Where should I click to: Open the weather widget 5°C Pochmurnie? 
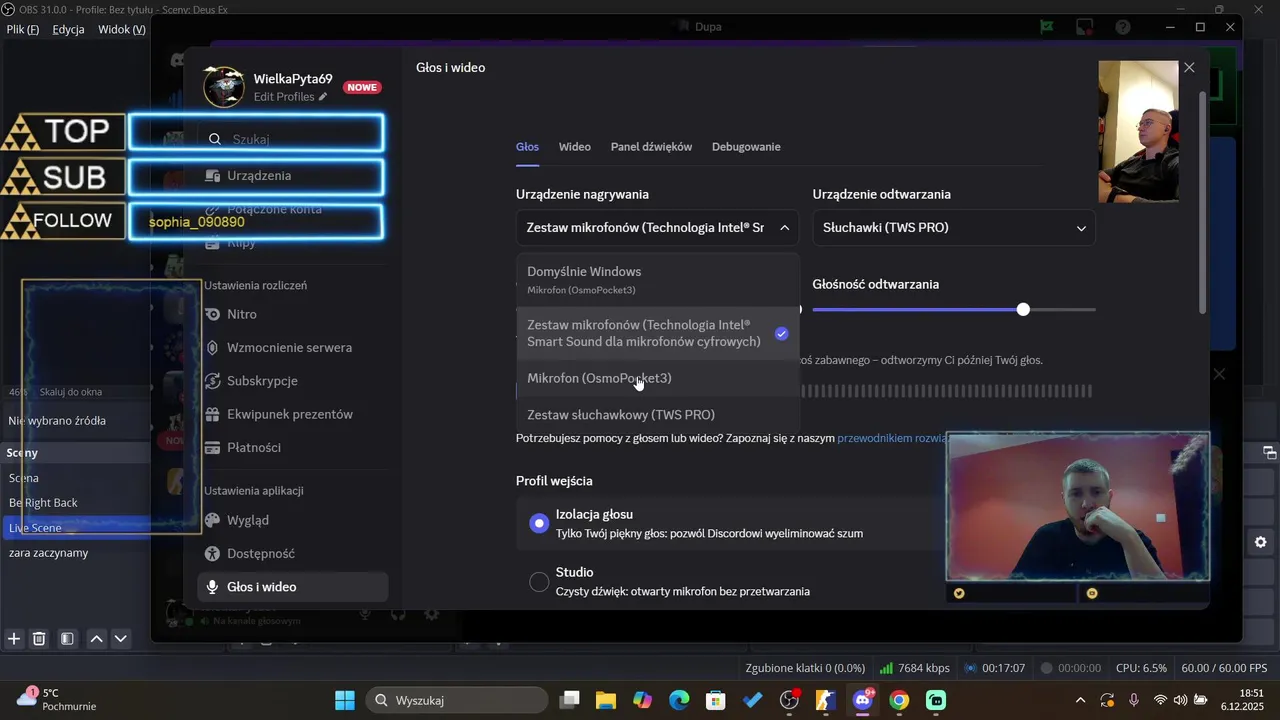coord(58,699)
